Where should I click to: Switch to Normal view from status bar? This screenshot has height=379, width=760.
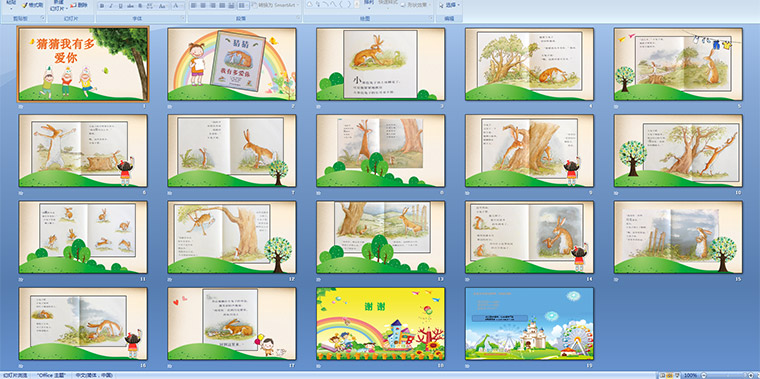click(x=662, y=376)
